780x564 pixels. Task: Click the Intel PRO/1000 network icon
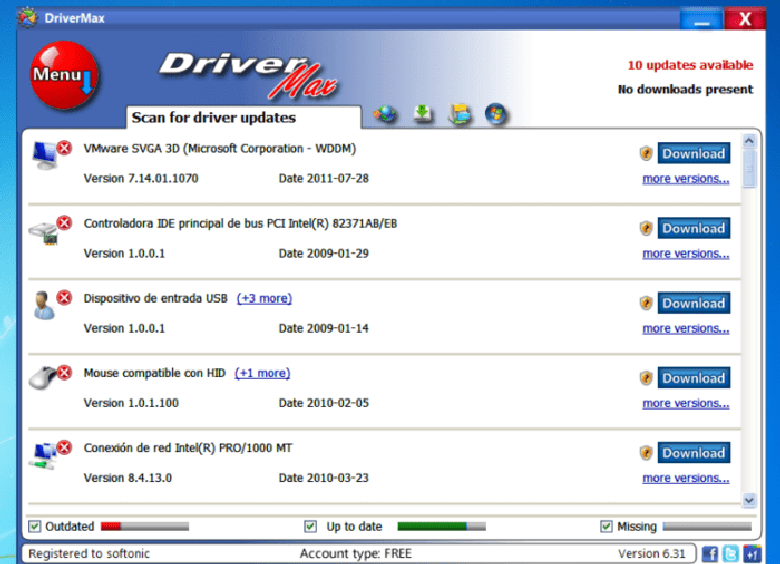click(44, 457)
